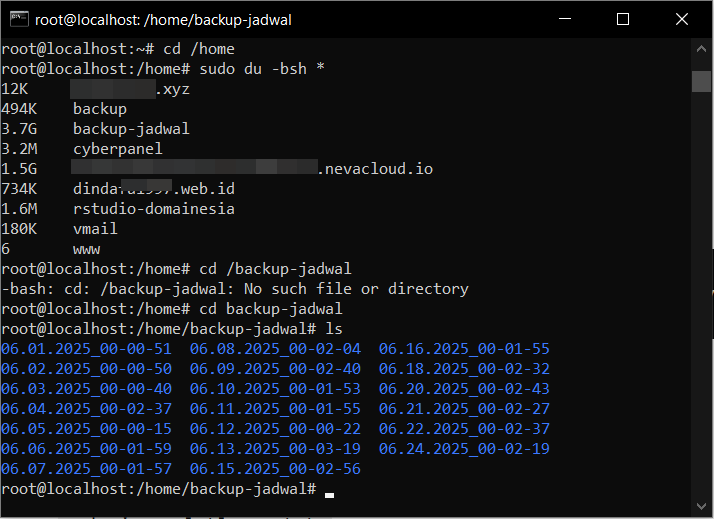The height and width of the screenshot is (519, 714).
Task: Click the terminal icon in title bar
Action: coord(19,19)
